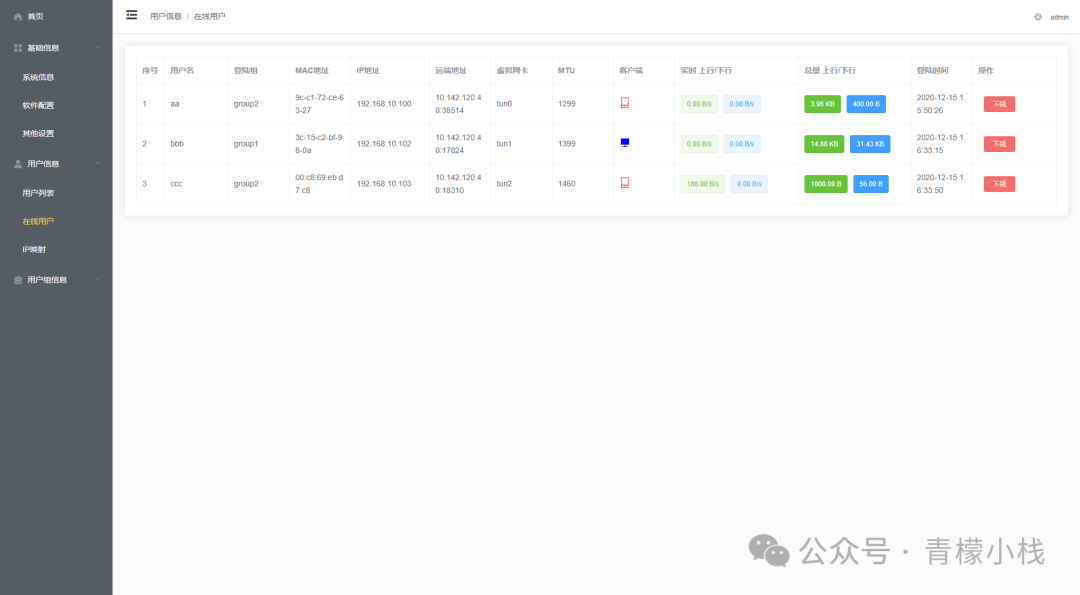Viewport: 1080px width, 595px height.
Task: Click the desktop client icon for user bbb
Action: [x=625, y=143]
